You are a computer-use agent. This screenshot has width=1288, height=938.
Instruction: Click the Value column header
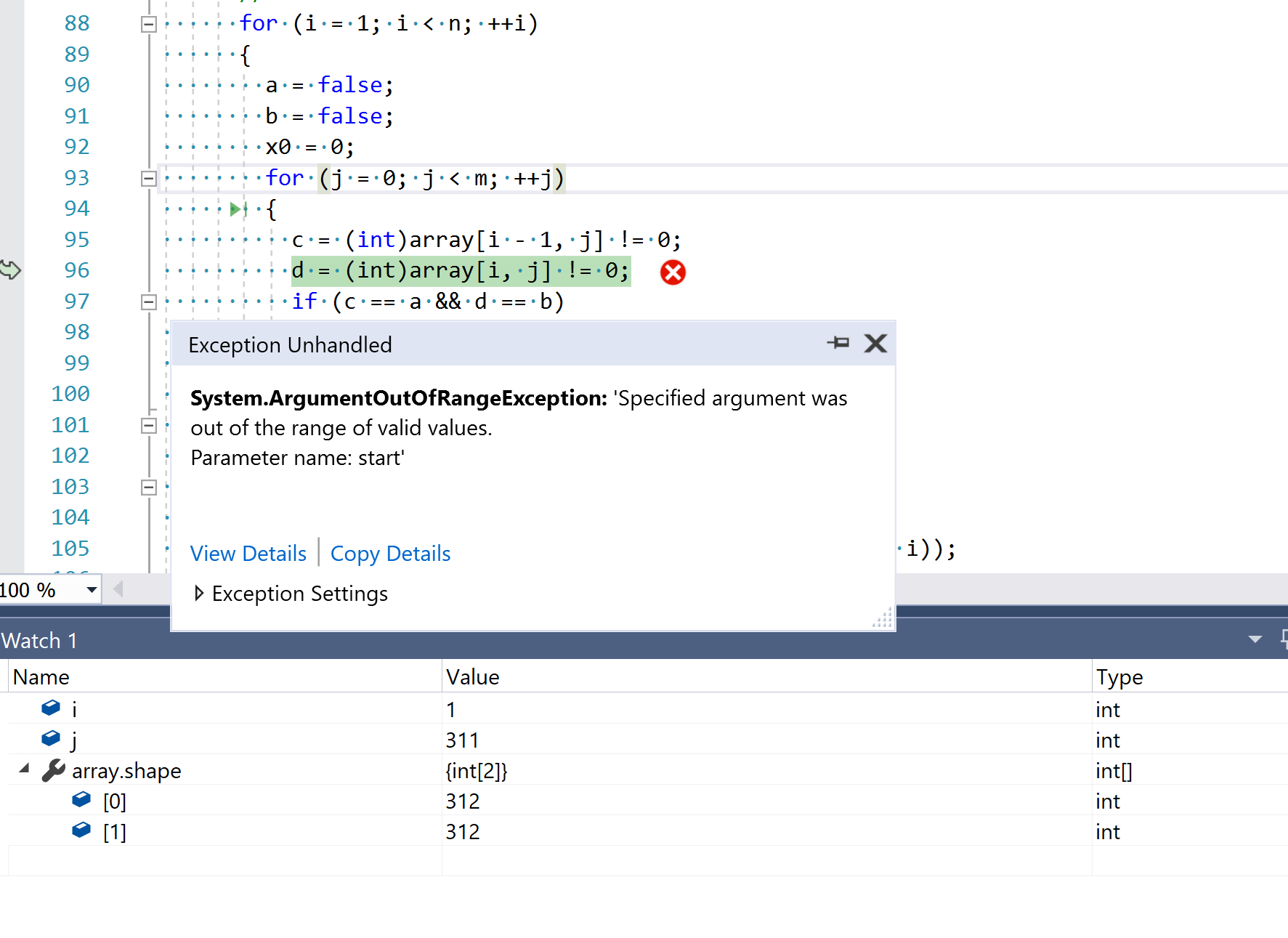click(x=767, y=677)
